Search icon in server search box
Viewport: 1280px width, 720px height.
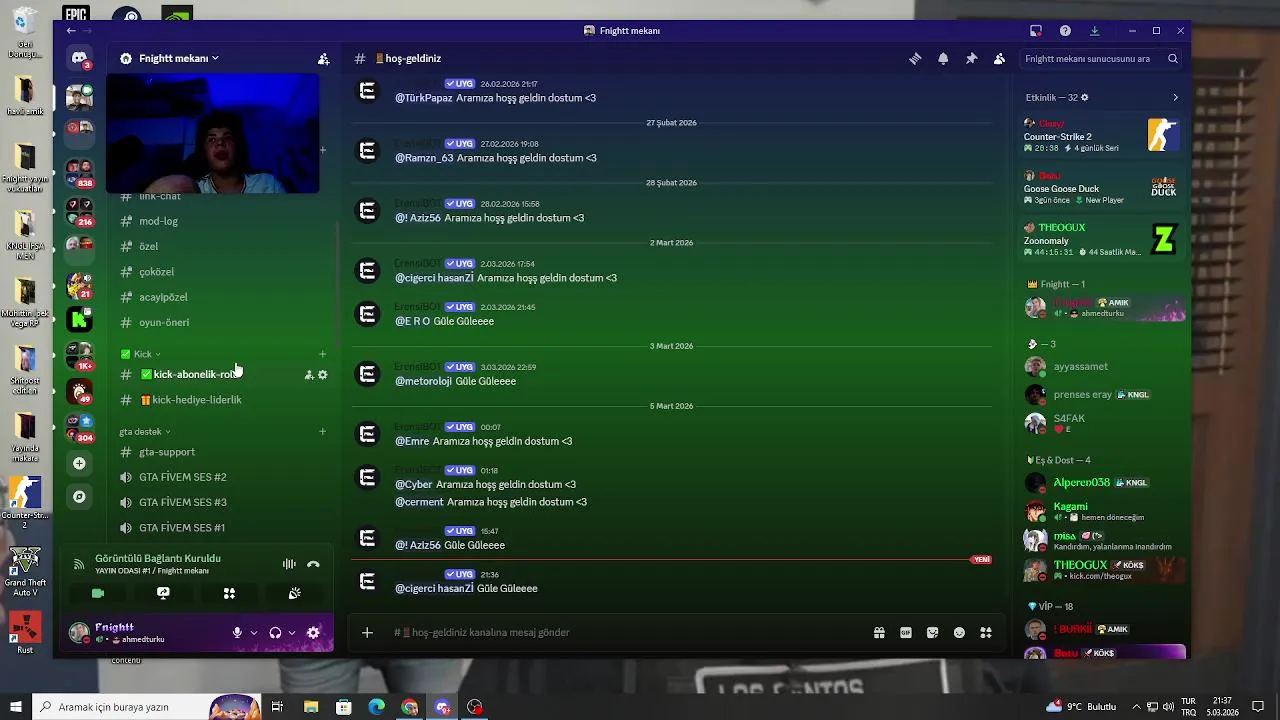(1173, 59)
